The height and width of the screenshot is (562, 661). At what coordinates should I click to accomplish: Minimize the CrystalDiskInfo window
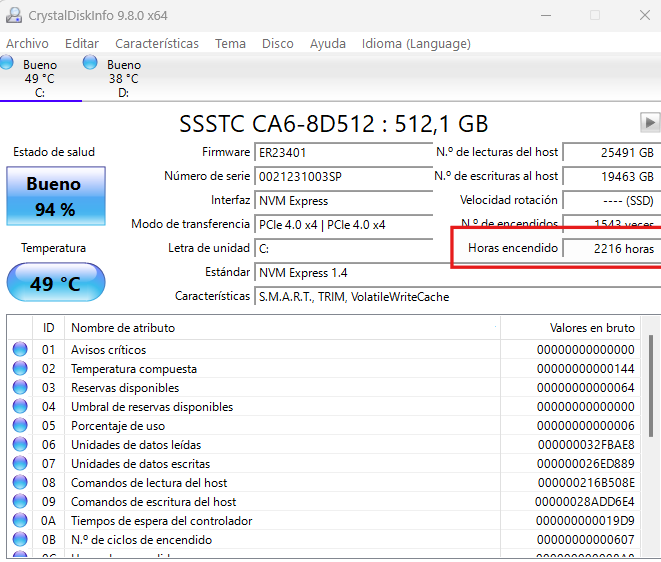point(546,16)
